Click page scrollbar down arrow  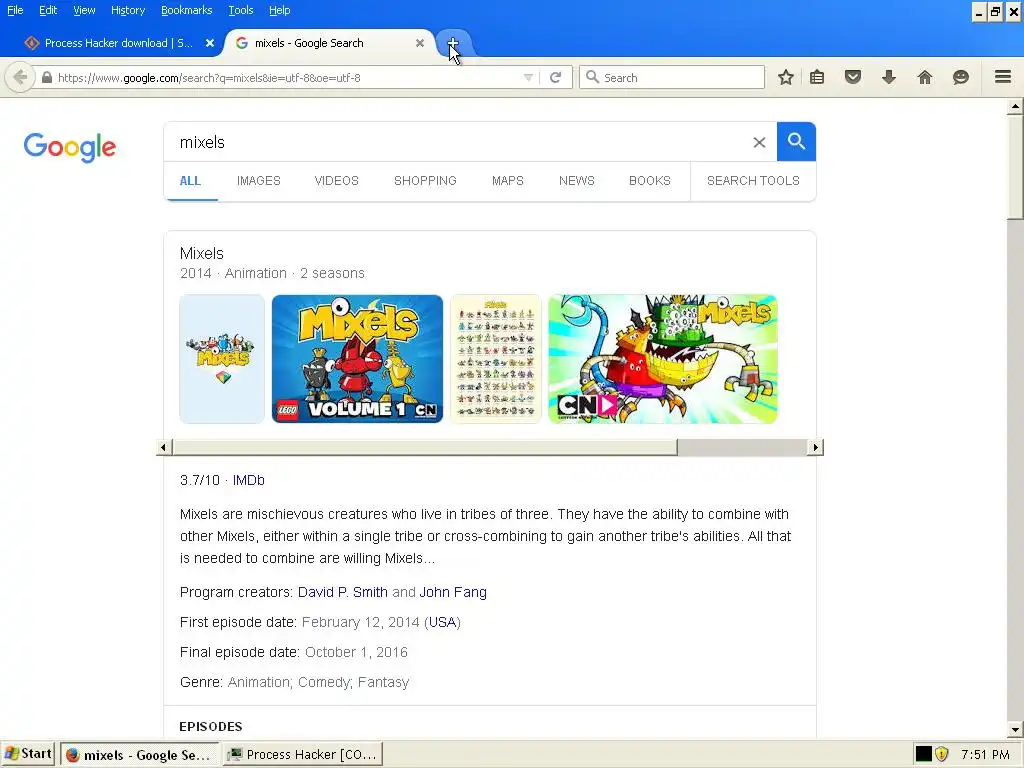point(1015,730)
